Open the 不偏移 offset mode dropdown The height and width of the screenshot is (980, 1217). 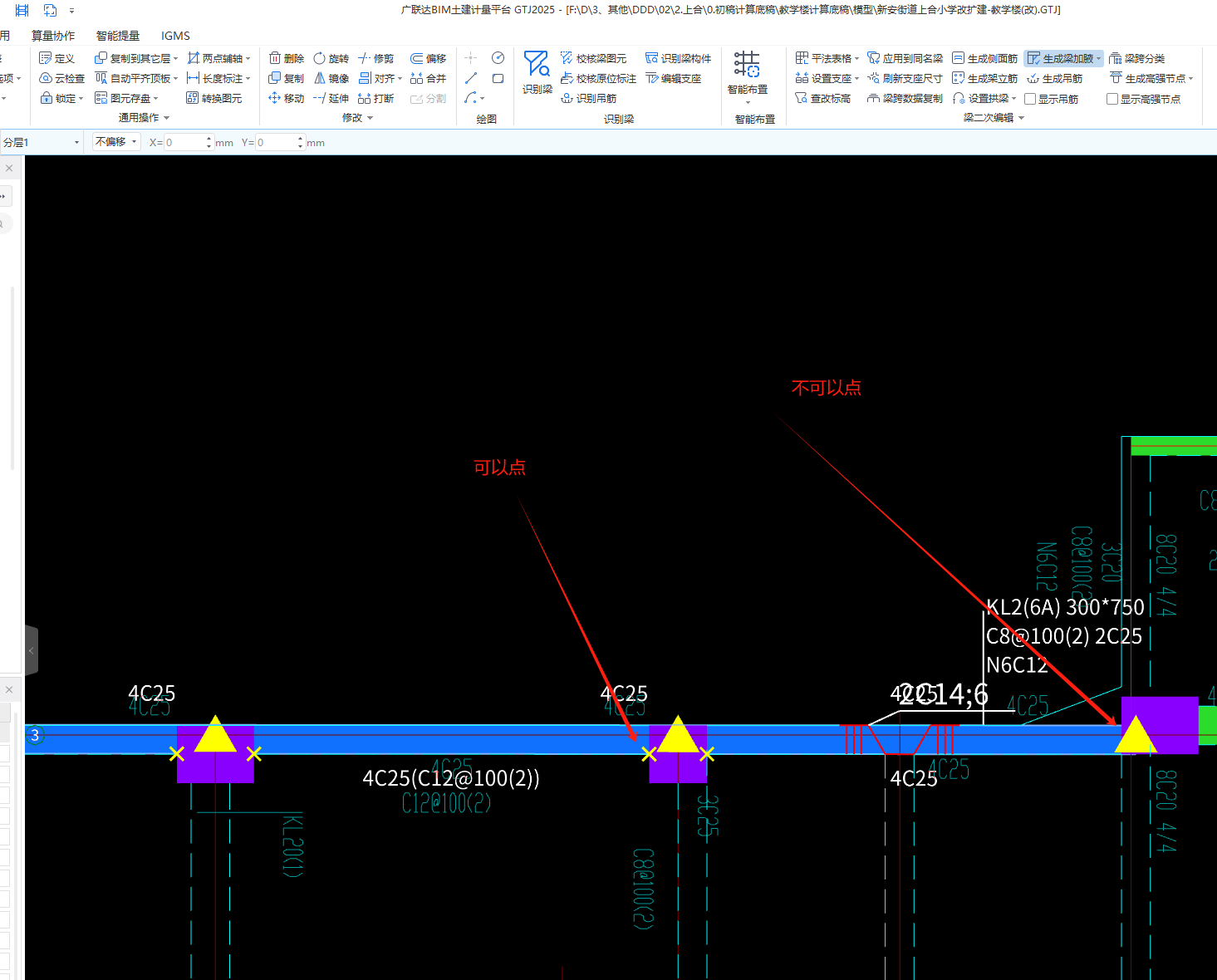[115, 142]
